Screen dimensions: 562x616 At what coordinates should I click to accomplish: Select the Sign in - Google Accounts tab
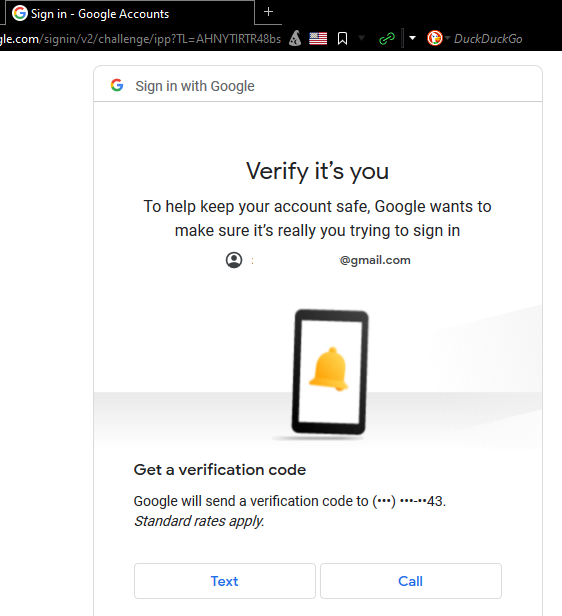(x=130, y=13)
